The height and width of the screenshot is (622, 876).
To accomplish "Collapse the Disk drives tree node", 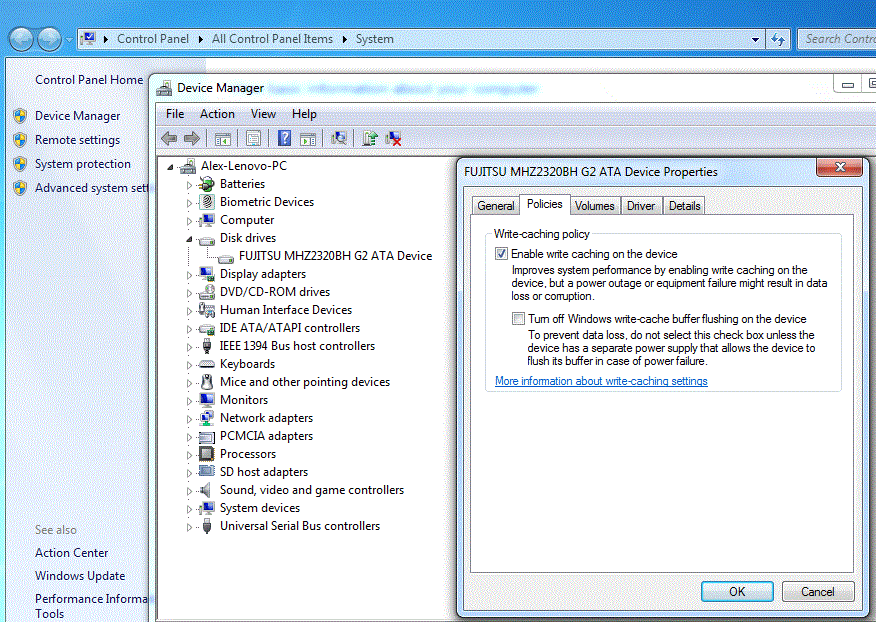I will (190, 239).
